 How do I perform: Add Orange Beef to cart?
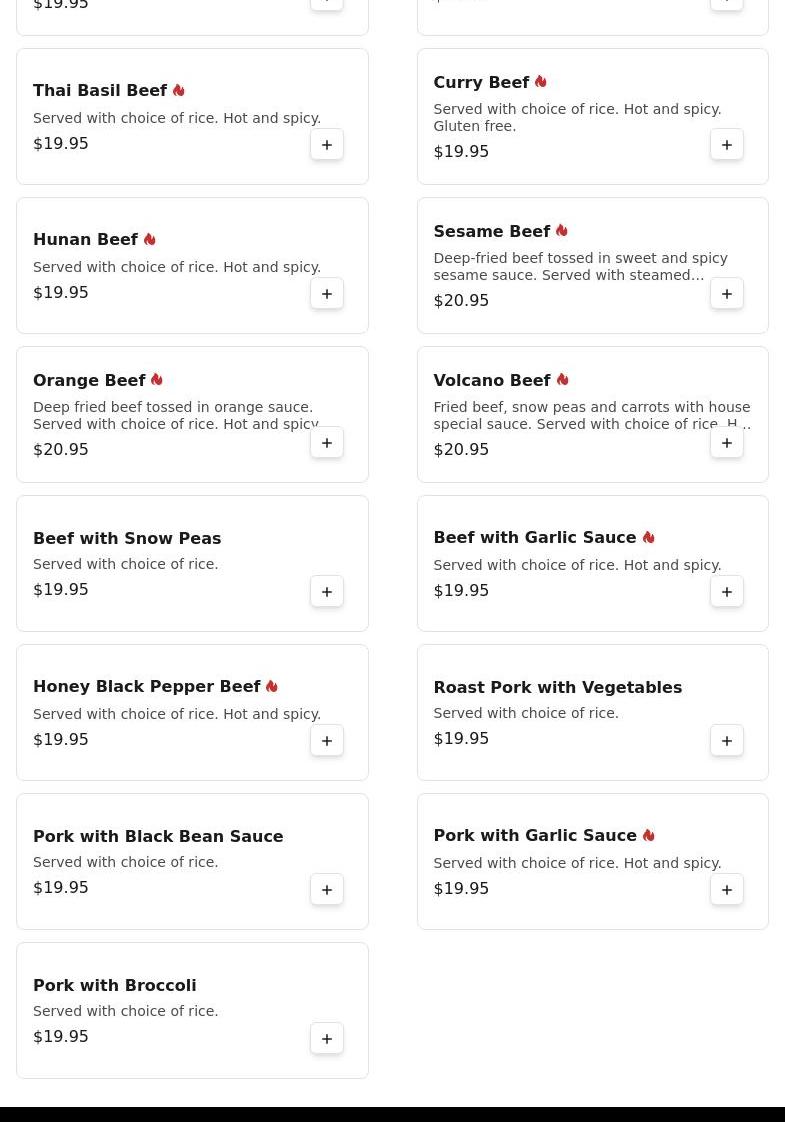click(x=327, y=443)
